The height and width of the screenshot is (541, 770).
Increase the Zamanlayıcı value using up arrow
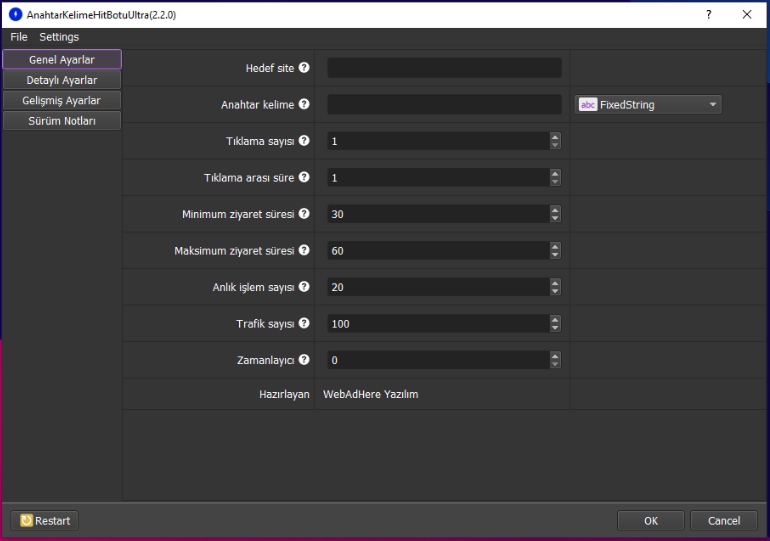[x=555, y=356]
